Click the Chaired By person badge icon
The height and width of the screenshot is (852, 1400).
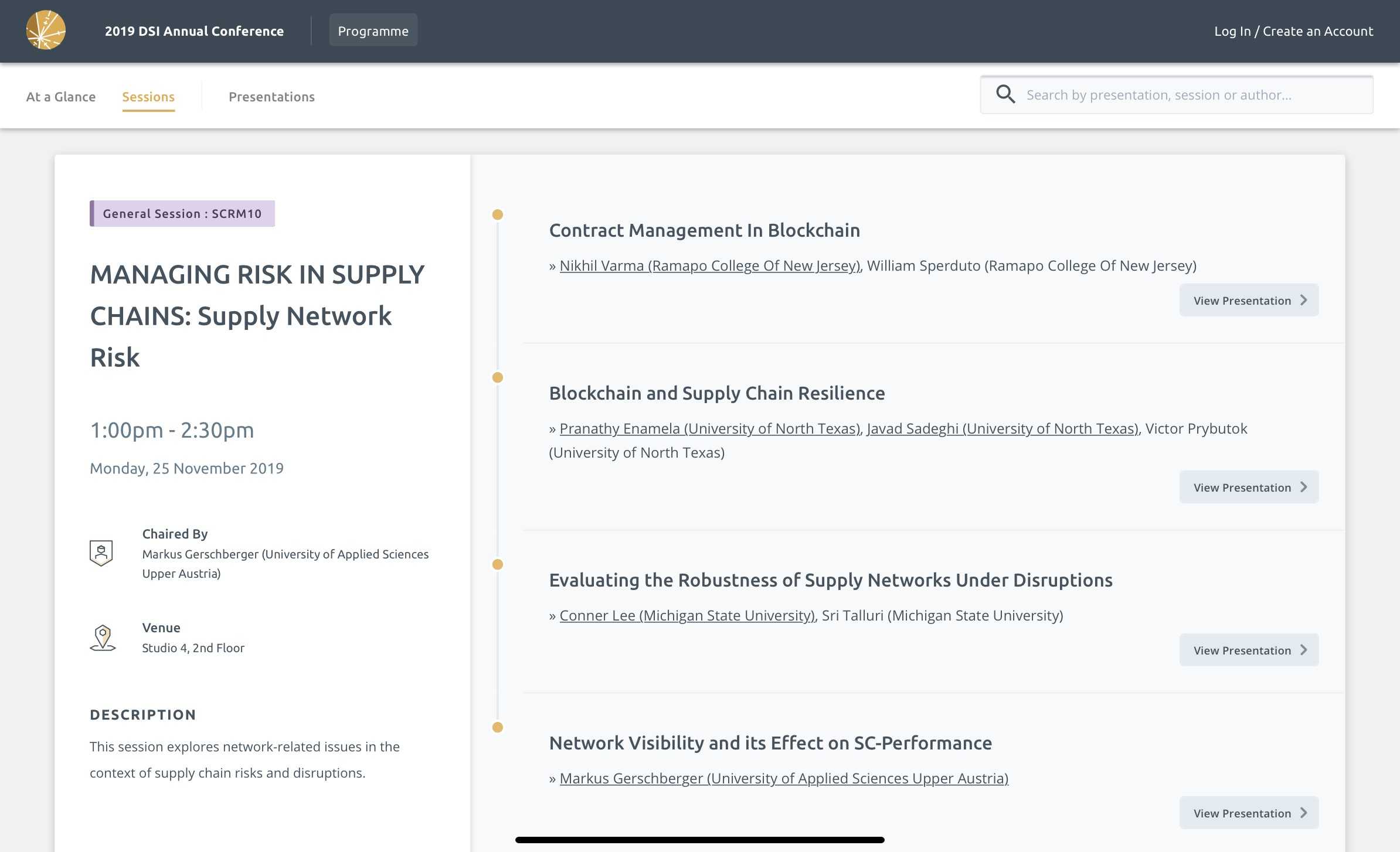(x=101, y=553)
